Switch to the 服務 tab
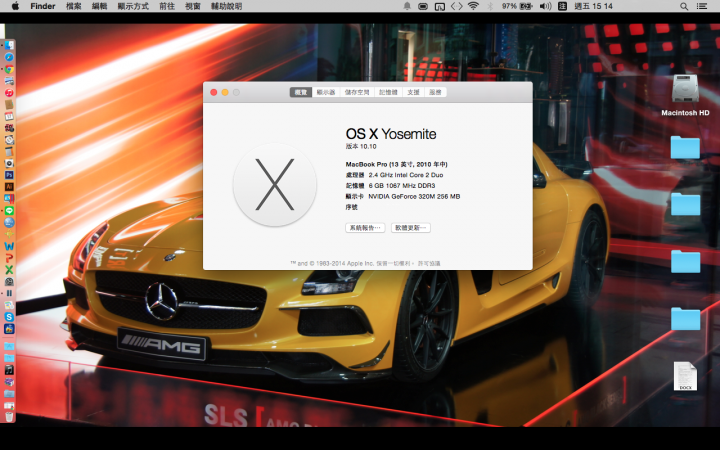Screen dimensions: 720x450 (435, 92)
